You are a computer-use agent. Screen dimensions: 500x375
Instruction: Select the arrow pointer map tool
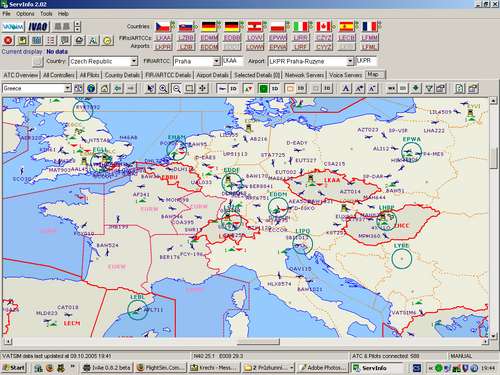[x=151, y=88]
